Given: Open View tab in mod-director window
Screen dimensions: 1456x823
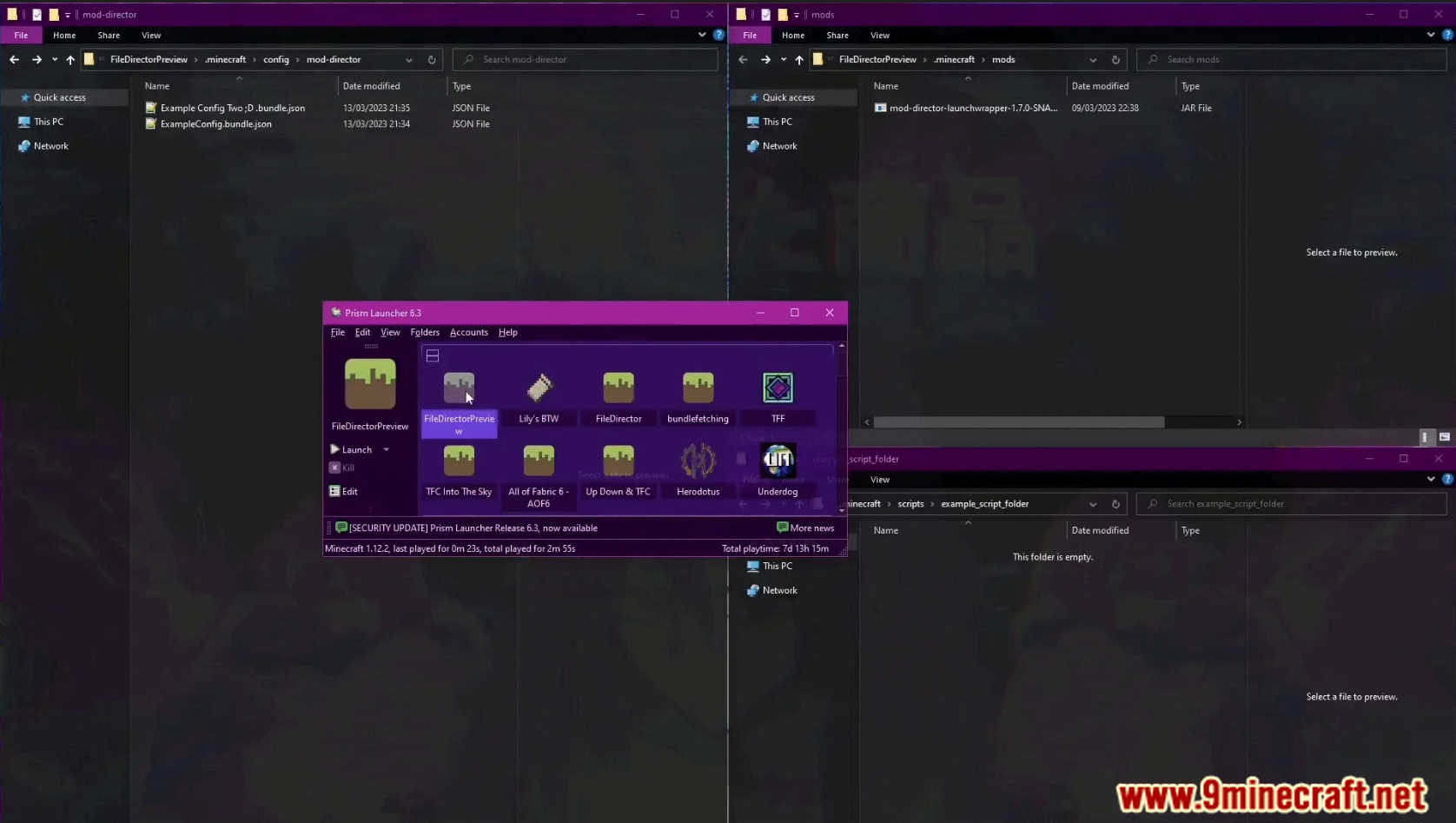Looking at the screenshot, I should (151, 36).
